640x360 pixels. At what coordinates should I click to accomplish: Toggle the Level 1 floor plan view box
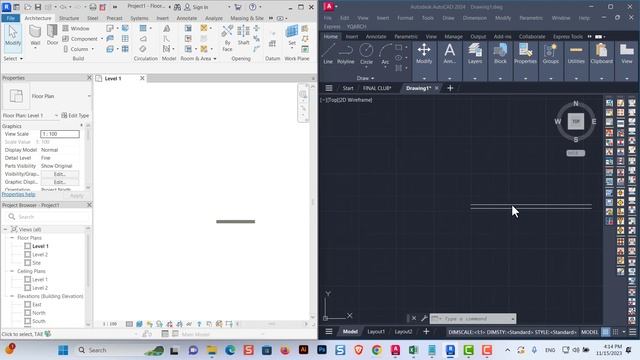(27, 246)
